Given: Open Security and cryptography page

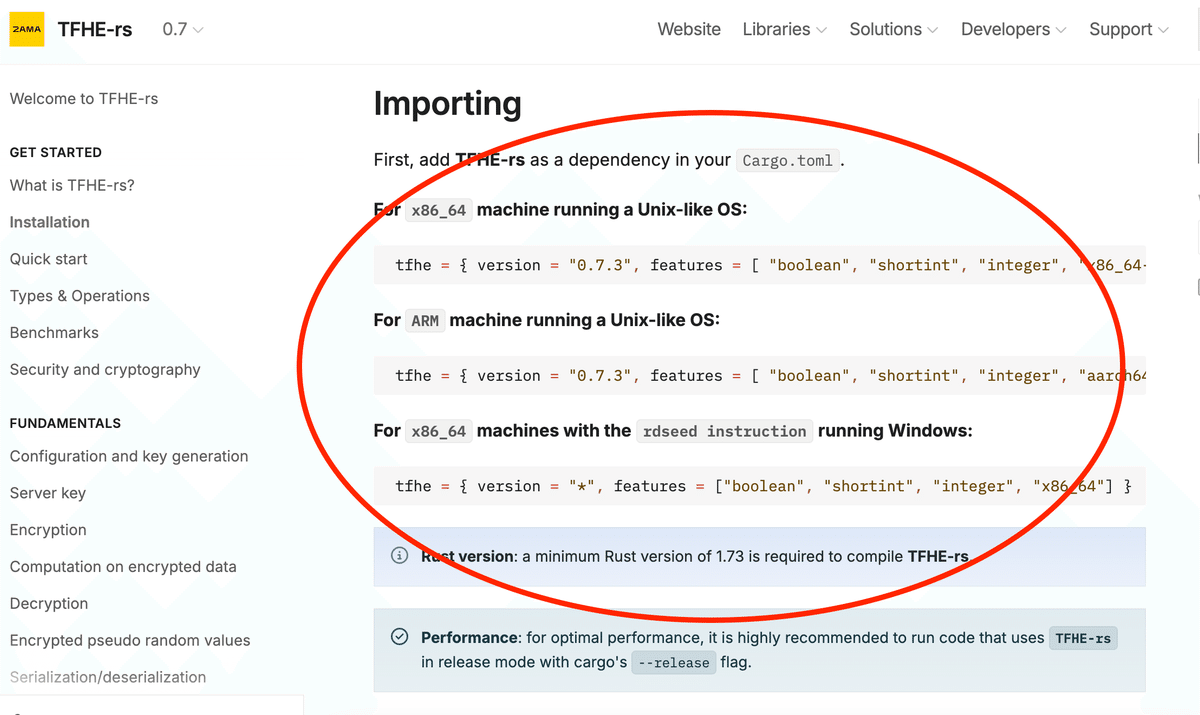Looking at the screenshot, I should click(105, 370).
